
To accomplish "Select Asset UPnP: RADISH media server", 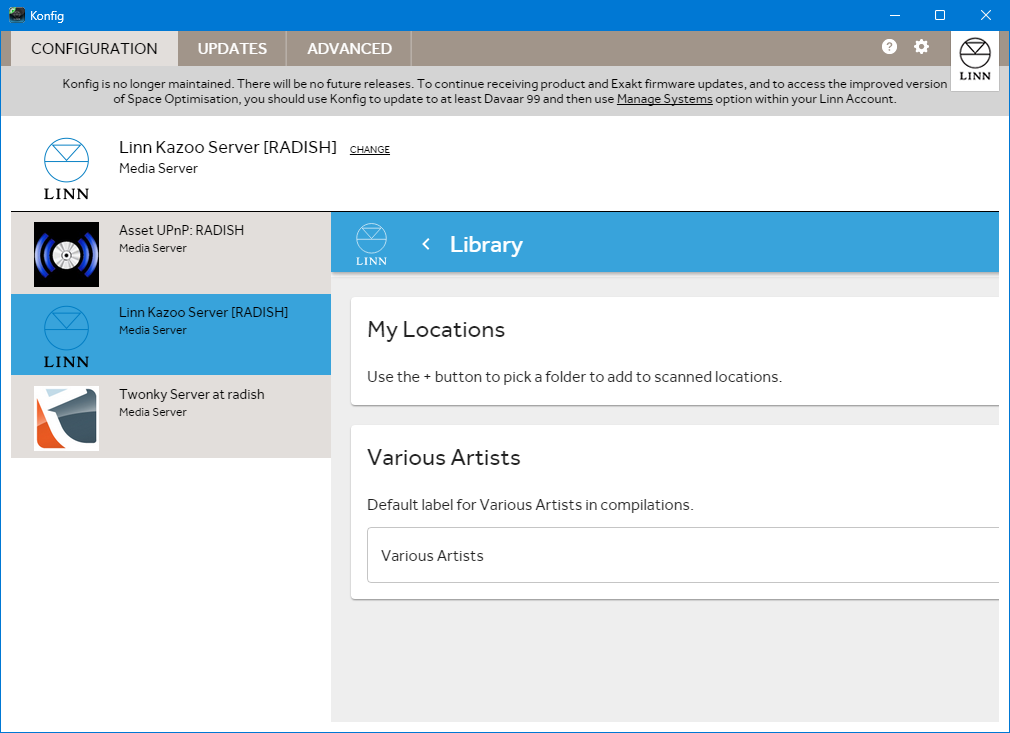I will point(171,254).
